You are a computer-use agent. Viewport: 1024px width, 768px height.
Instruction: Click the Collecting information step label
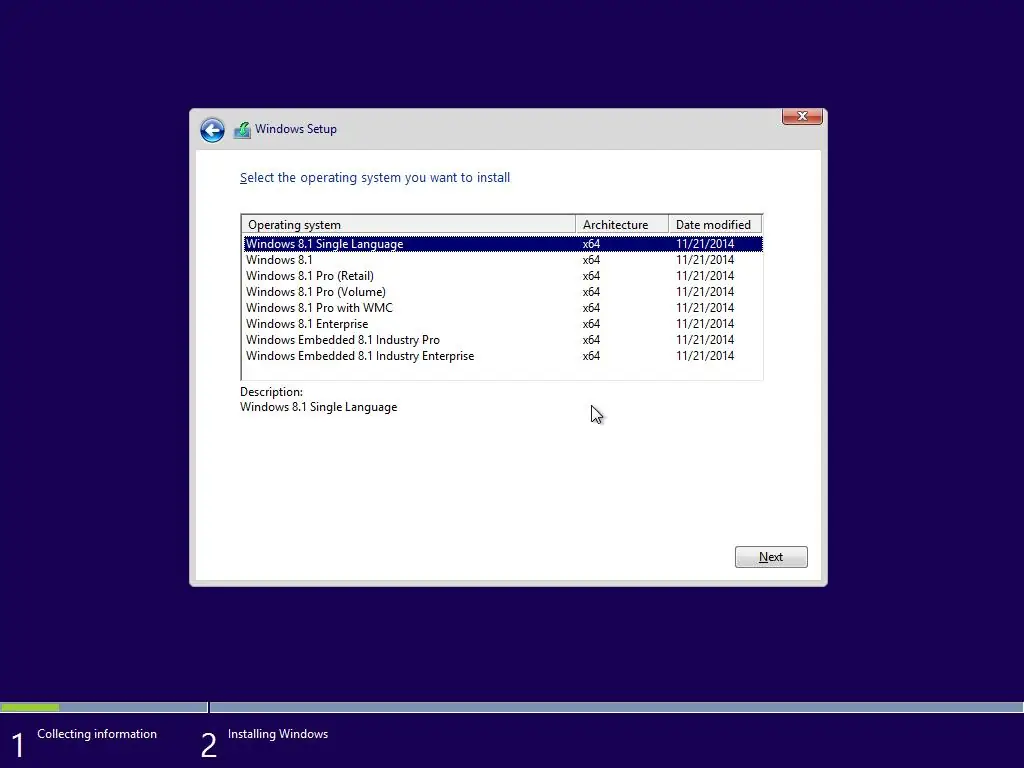97,733
